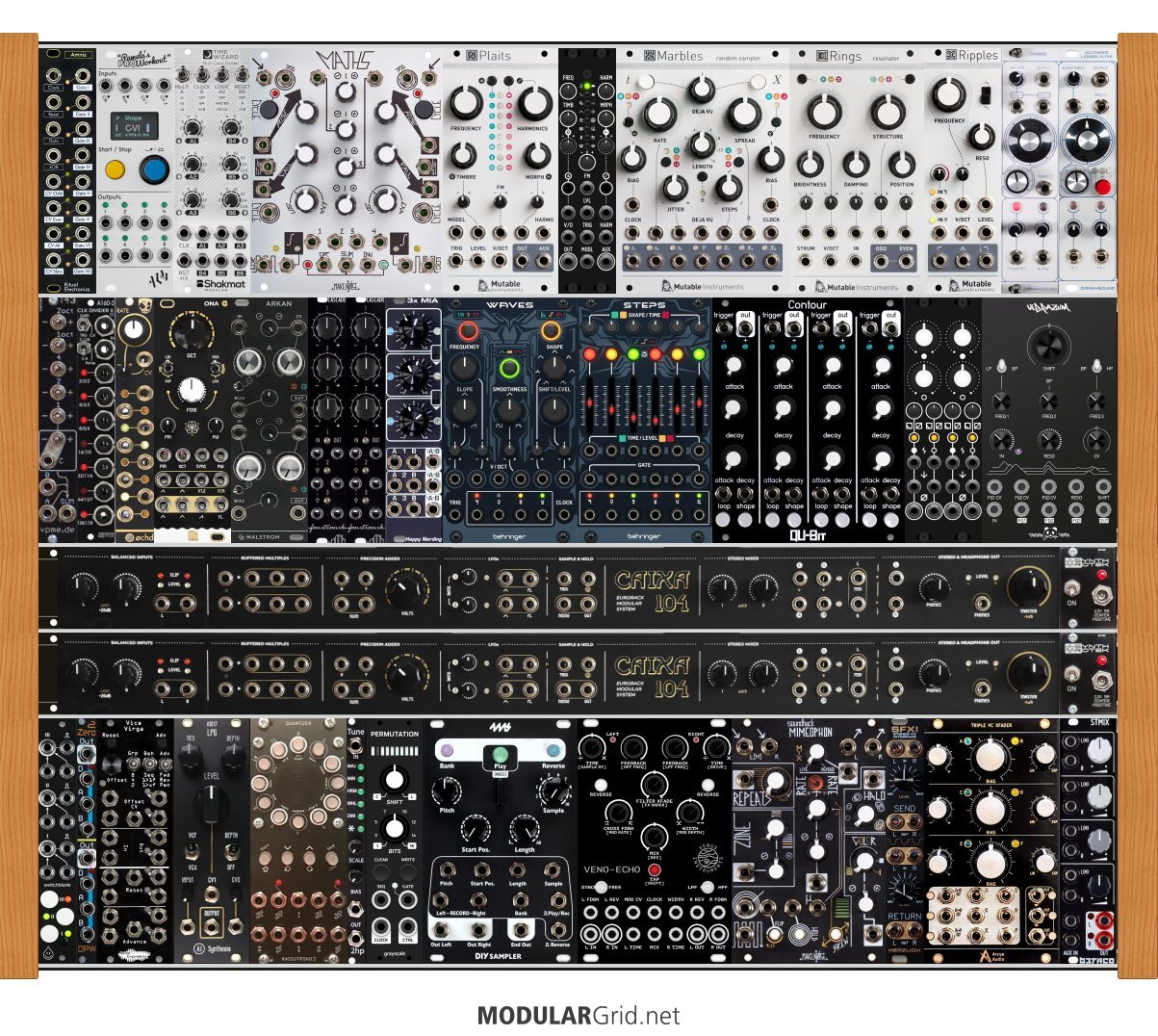This screenshot has width=1158, height=1036.
Task: Adjust the Marbles STEPS knob
Action: pos(729,190)
